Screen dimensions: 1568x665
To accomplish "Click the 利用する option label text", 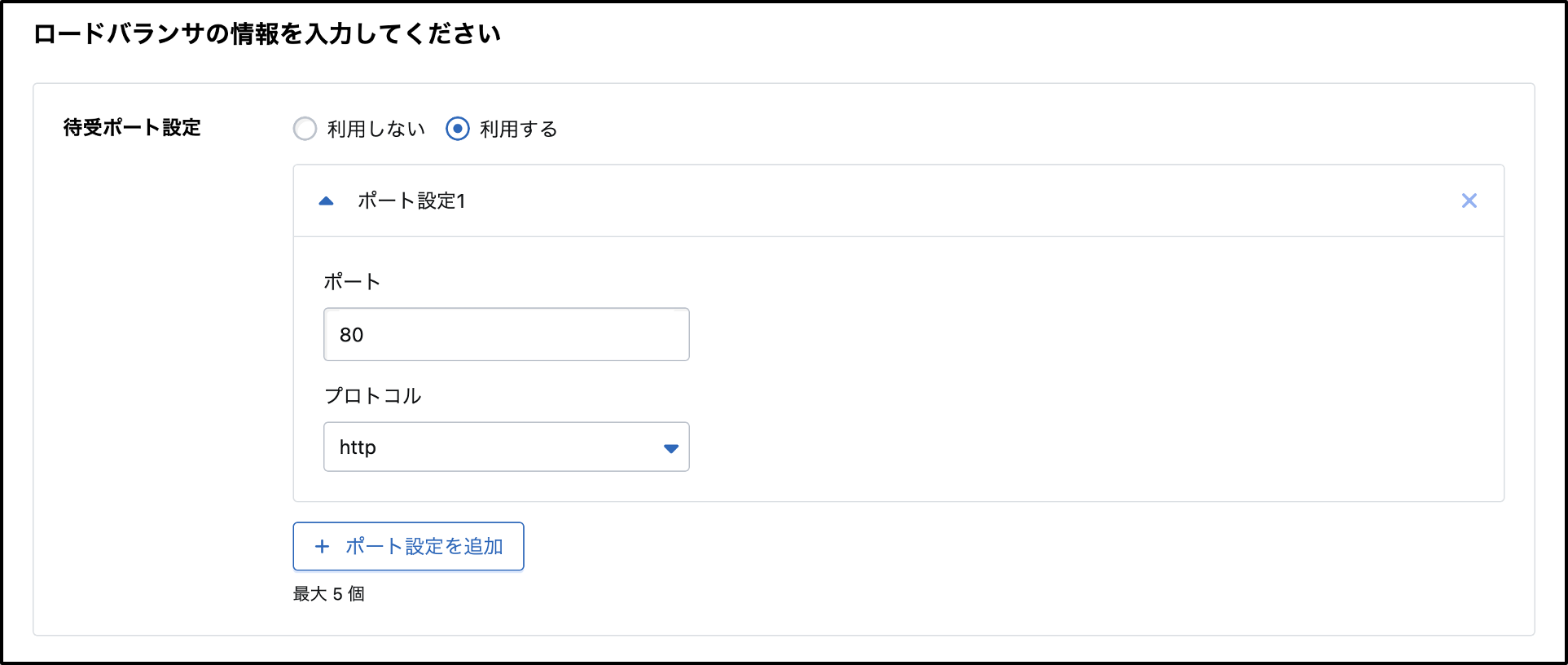I will tap(518, 130).
